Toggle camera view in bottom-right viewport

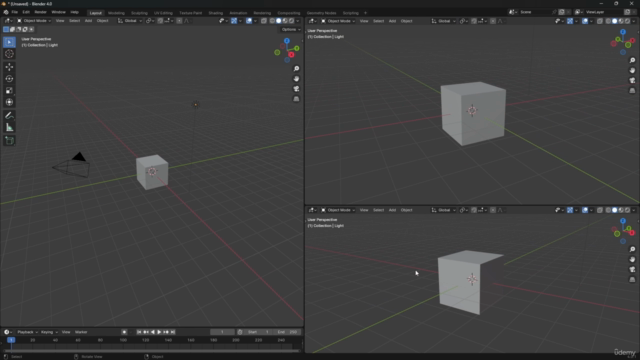632,270
